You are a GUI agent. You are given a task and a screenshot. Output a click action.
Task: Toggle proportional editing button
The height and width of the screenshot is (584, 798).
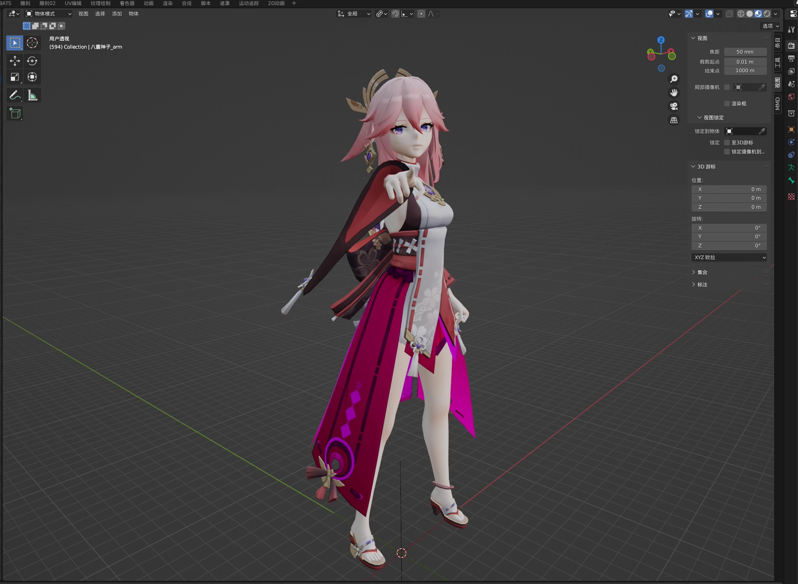tap(421, 14)
